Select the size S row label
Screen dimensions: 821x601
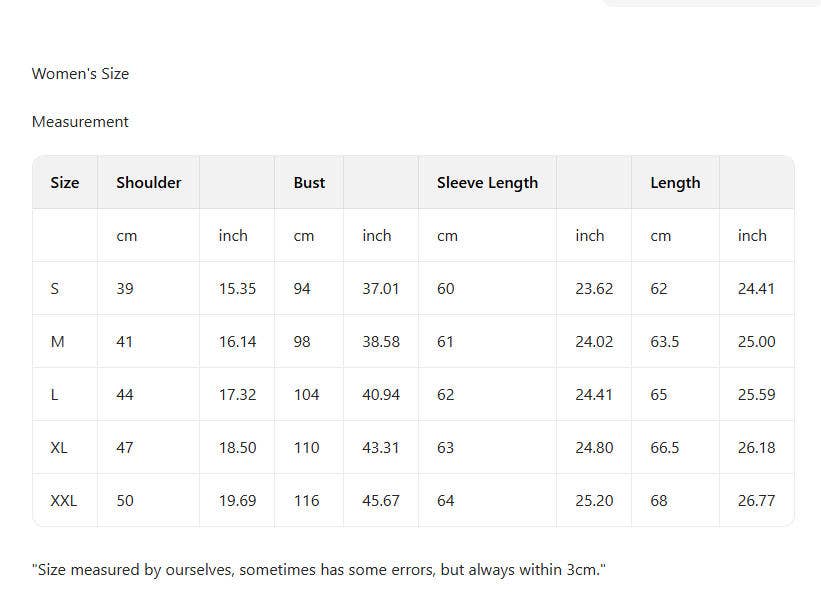(55, 289)
